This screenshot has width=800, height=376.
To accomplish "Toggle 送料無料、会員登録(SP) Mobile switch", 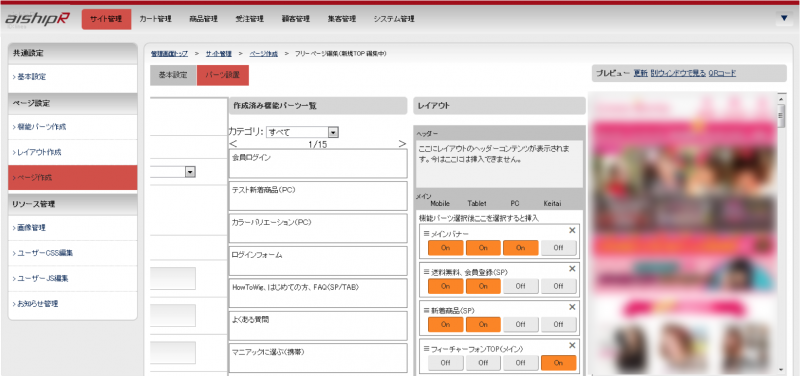I will tap(445, 286).
